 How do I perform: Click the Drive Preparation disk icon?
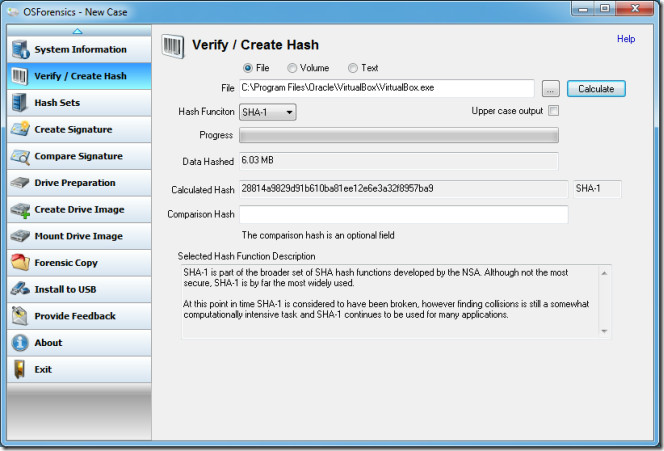pos(19,183)
